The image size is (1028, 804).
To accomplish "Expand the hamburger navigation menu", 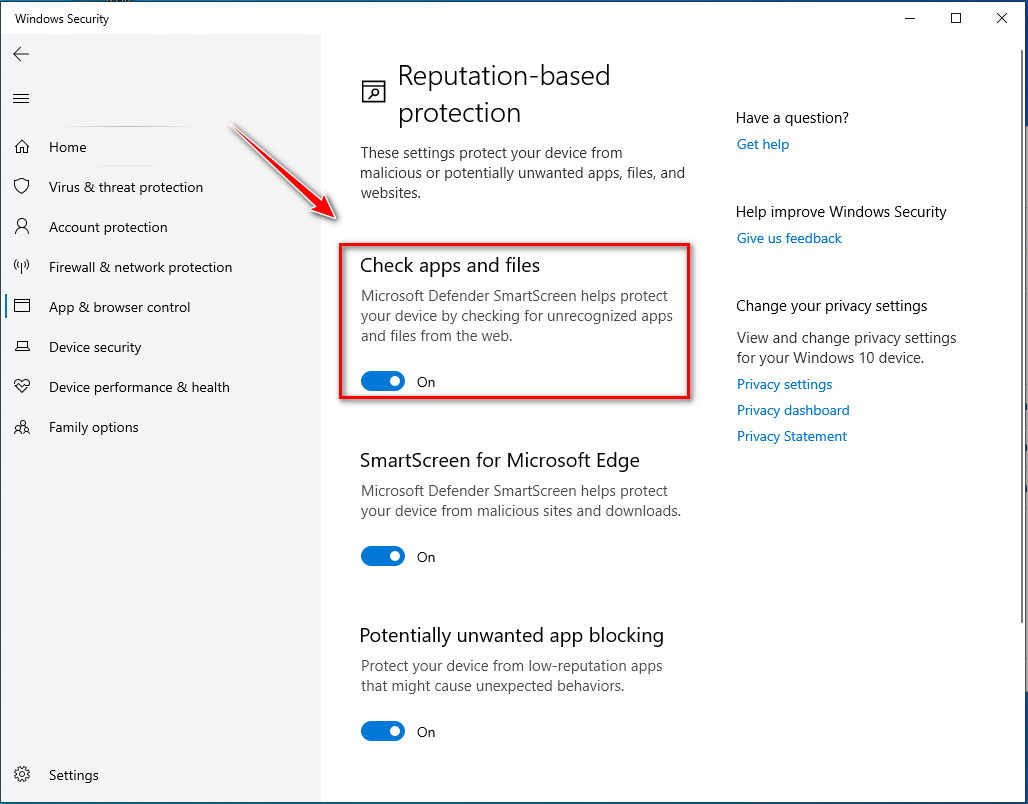I will tap(21, 98).
